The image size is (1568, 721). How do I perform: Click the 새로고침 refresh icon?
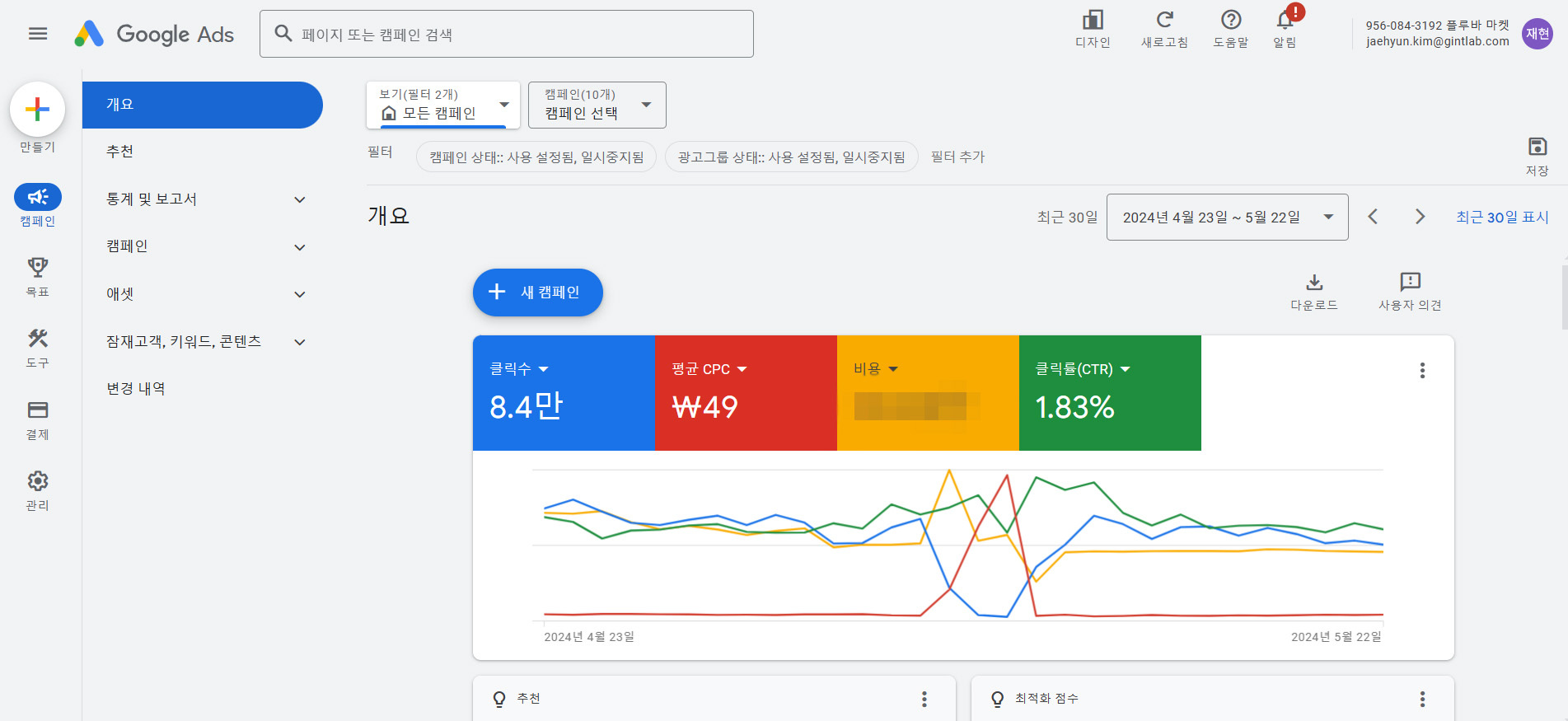[1164, 21]
